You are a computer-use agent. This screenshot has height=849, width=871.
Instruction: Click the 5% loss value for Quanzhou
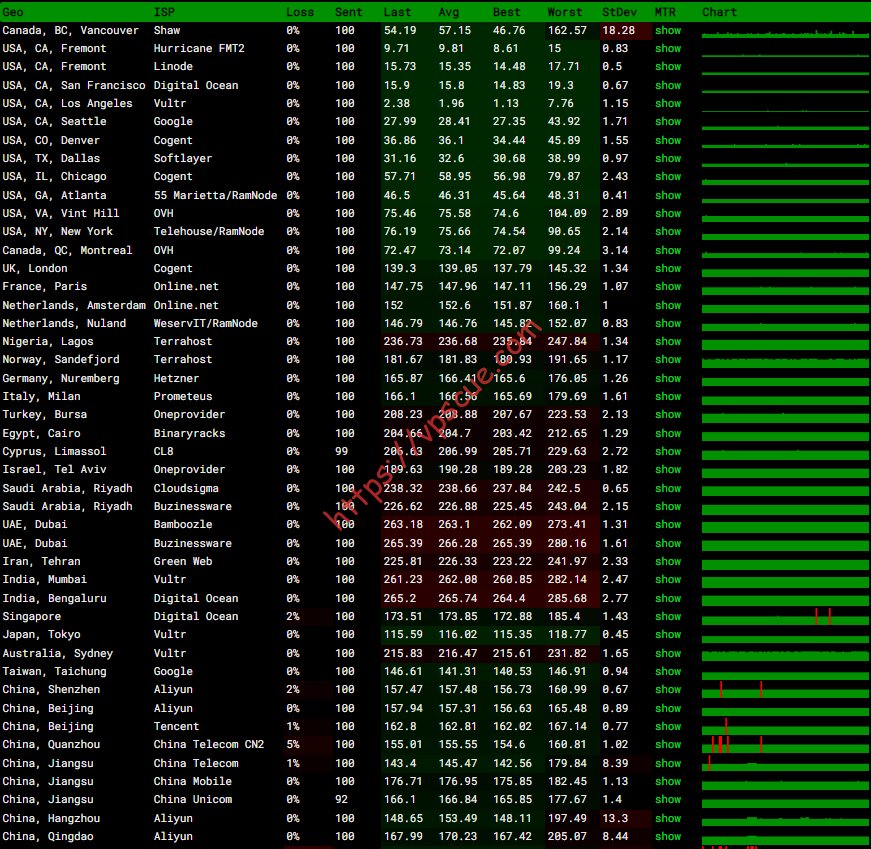click(293, 745)
